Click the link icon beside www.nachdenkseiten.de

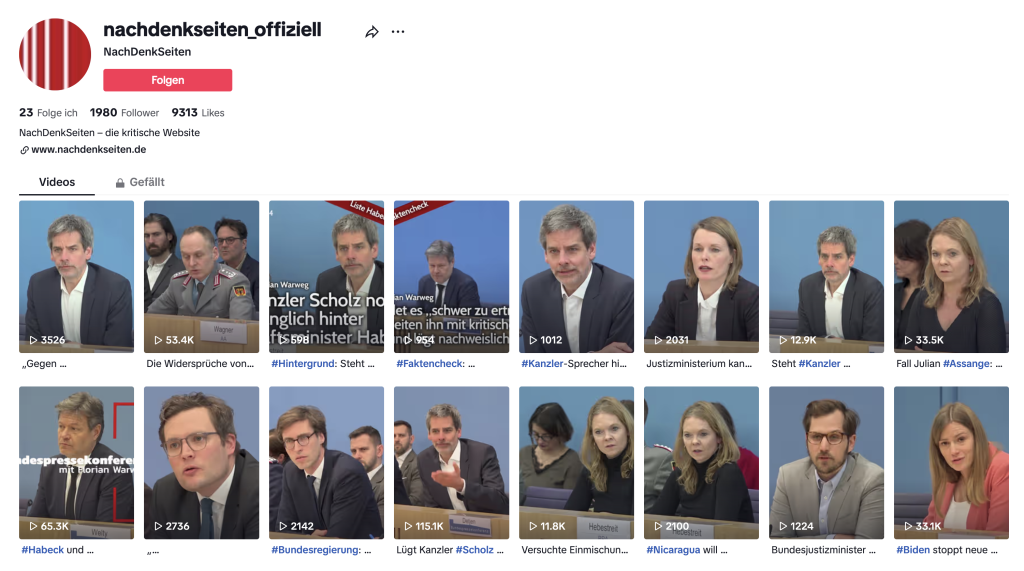pyautogui.click(x=24, y=150)
